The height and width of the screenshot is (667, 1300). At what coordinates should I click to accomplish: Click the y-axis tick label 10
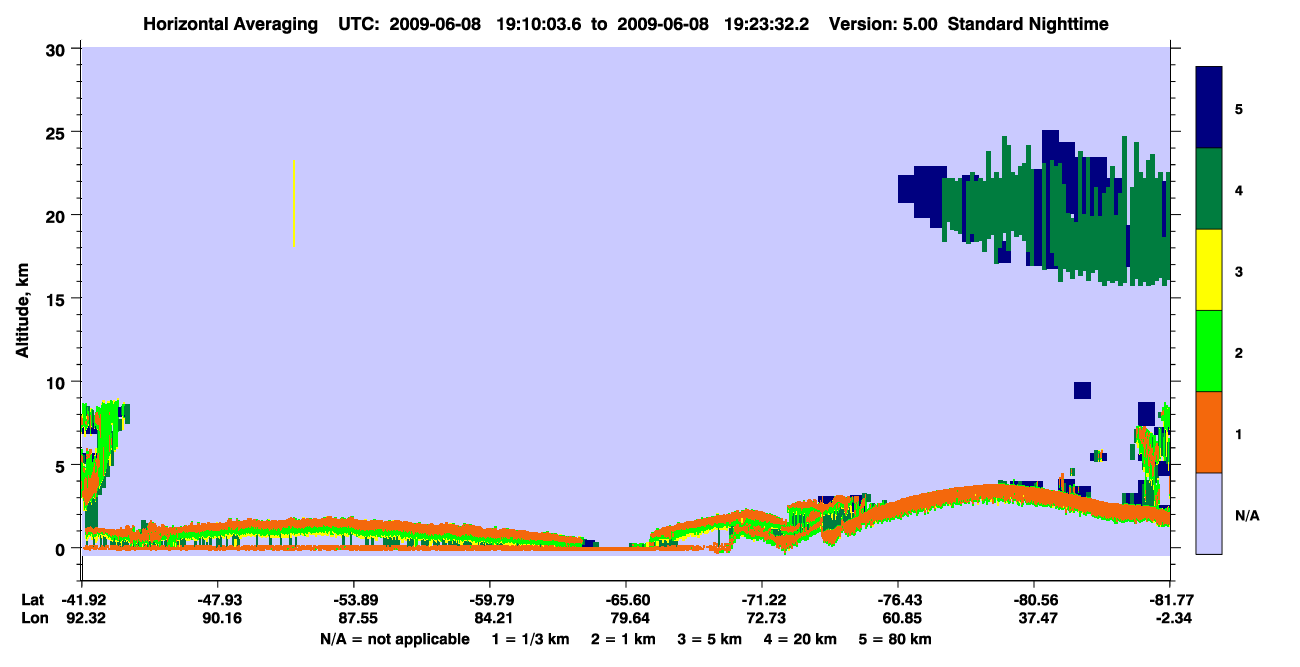58,382
